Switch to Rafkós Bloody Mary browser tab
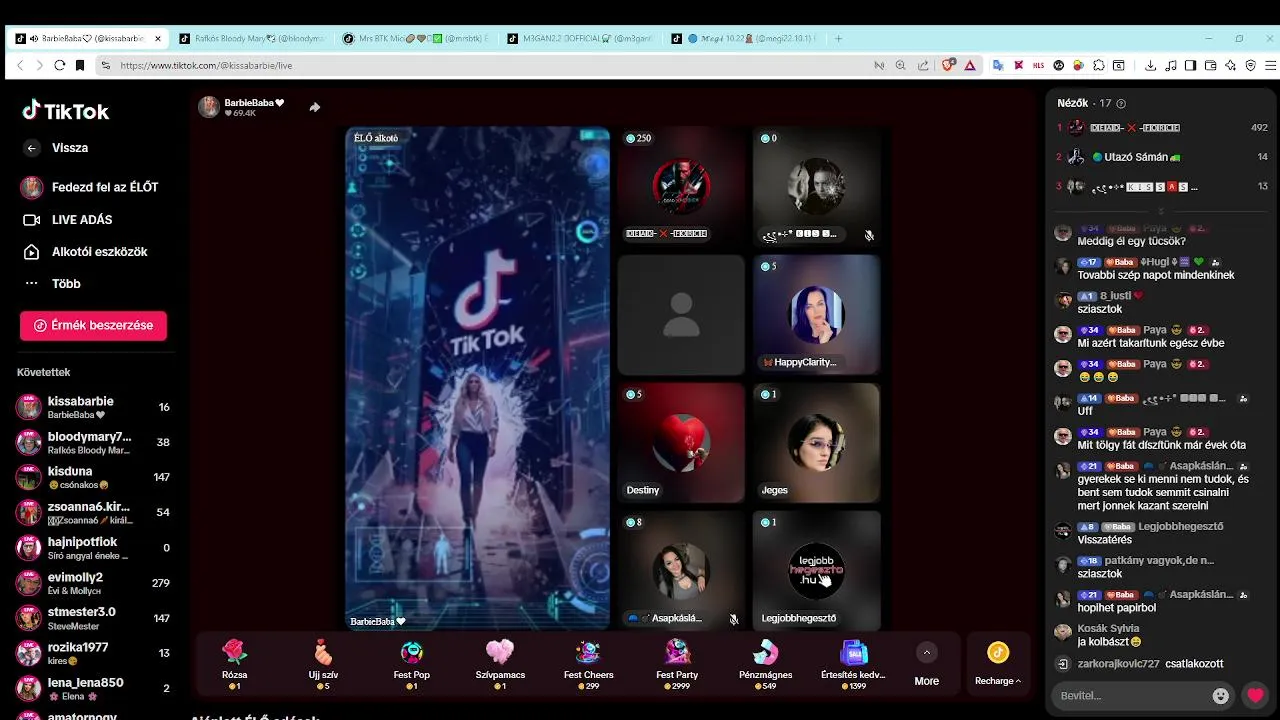1280x720 pixels. (253, 39)
